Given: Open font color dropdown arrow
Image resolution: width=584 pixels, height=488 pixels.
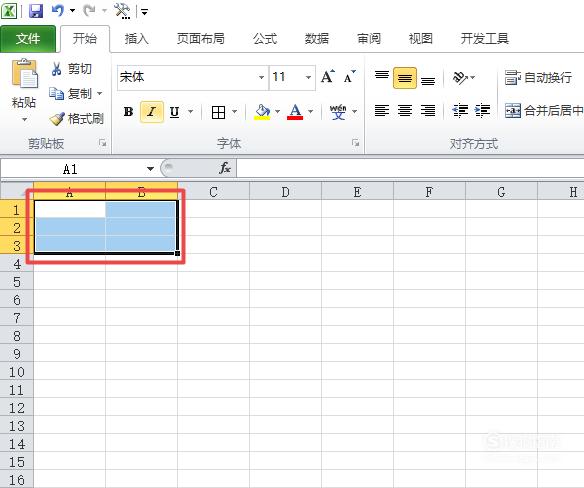Looking at the screenshot, I should pyautogui.click(x=310, y=111).
